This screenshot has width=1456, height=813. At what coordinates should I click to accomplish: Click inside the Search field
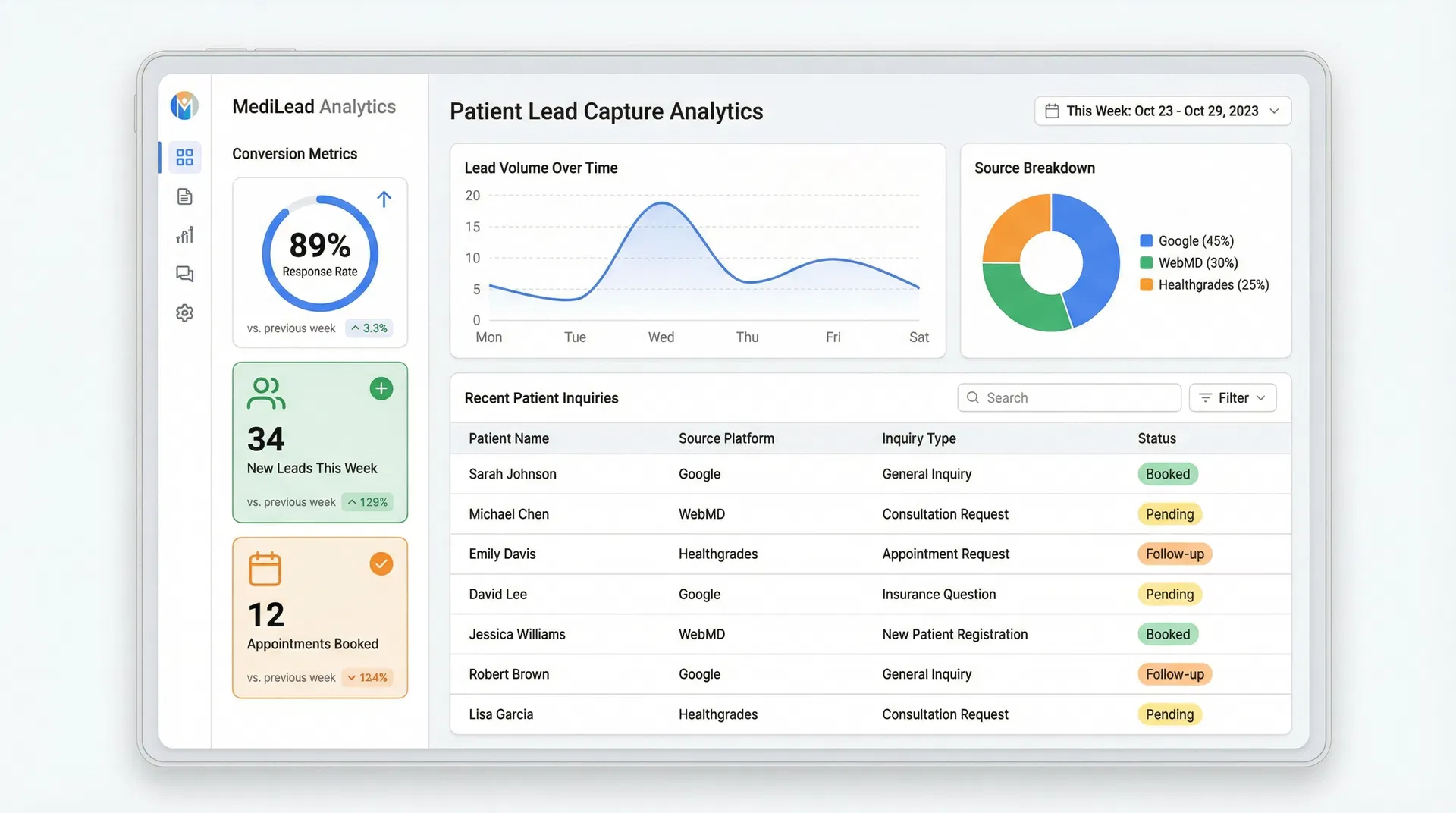pos(1068,397)
